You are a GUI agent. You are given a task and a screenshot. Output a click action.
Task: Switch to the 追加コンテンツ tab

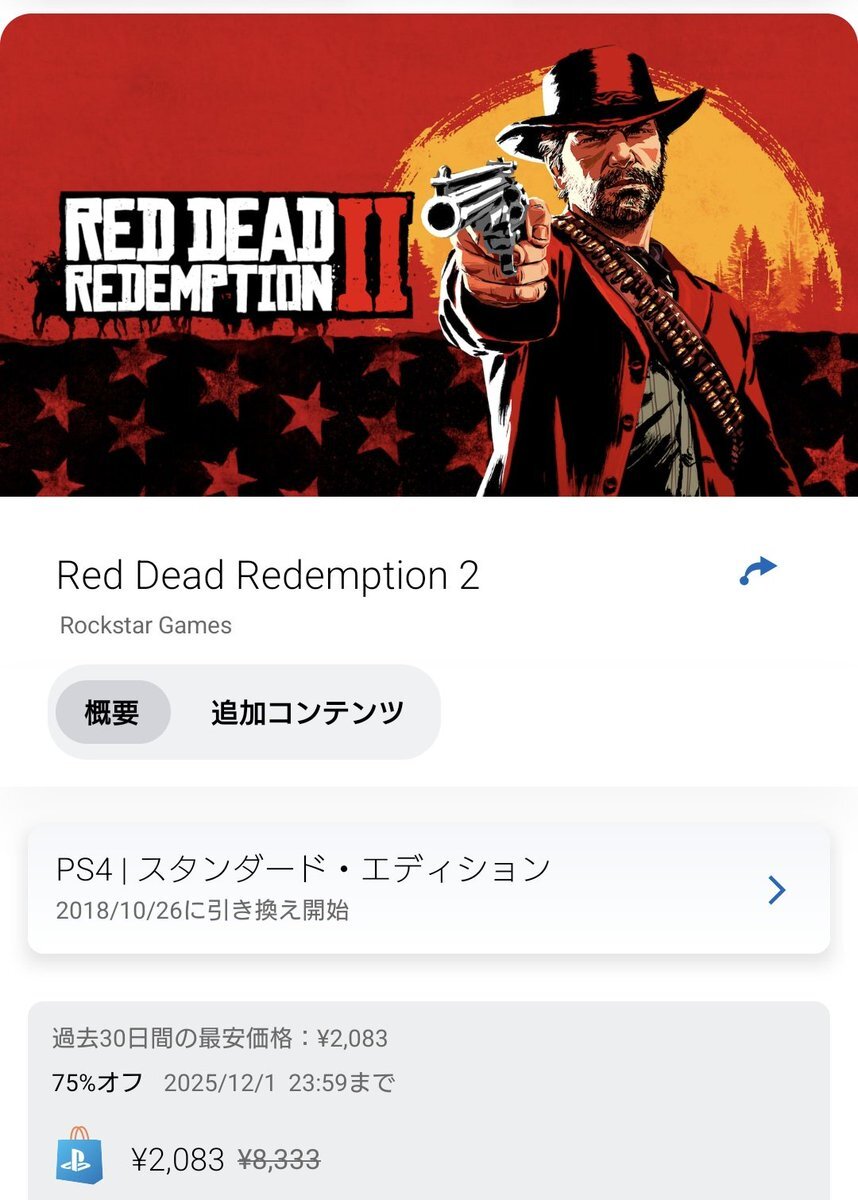[x=307, y=712]
